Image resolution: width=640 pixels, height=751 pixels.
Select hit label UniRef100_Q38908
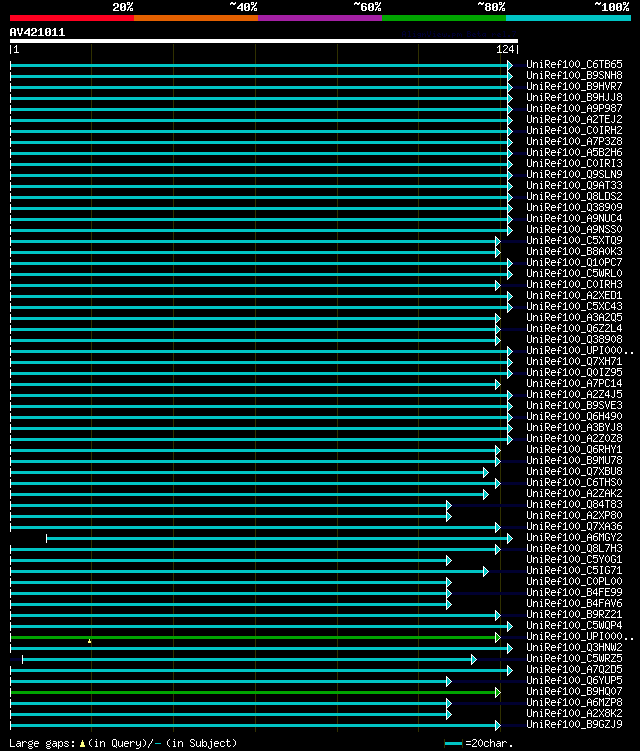coord(574,340)
